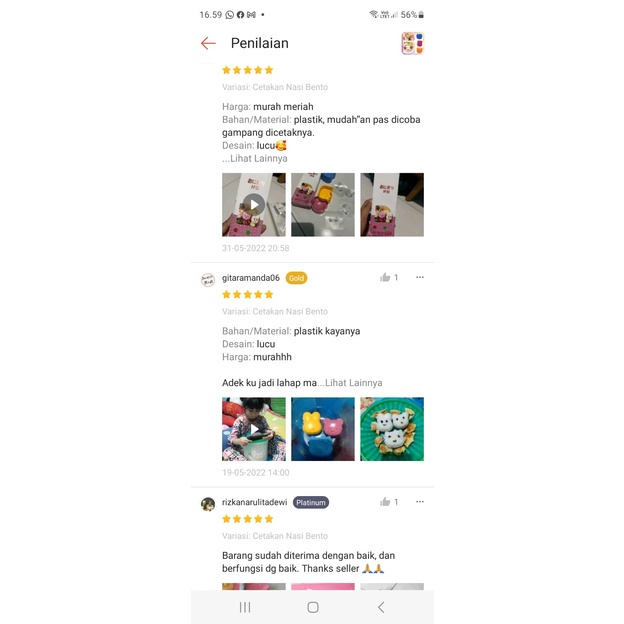Tap Android recent apps navigation button

click(x=245, y=607)
